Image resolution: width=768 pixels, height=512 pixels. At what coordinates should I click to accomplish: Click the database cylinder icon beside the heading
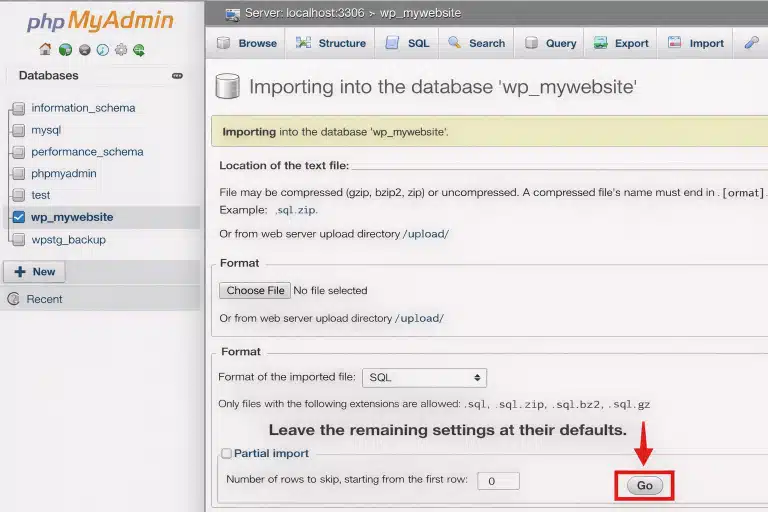point(227,86)
